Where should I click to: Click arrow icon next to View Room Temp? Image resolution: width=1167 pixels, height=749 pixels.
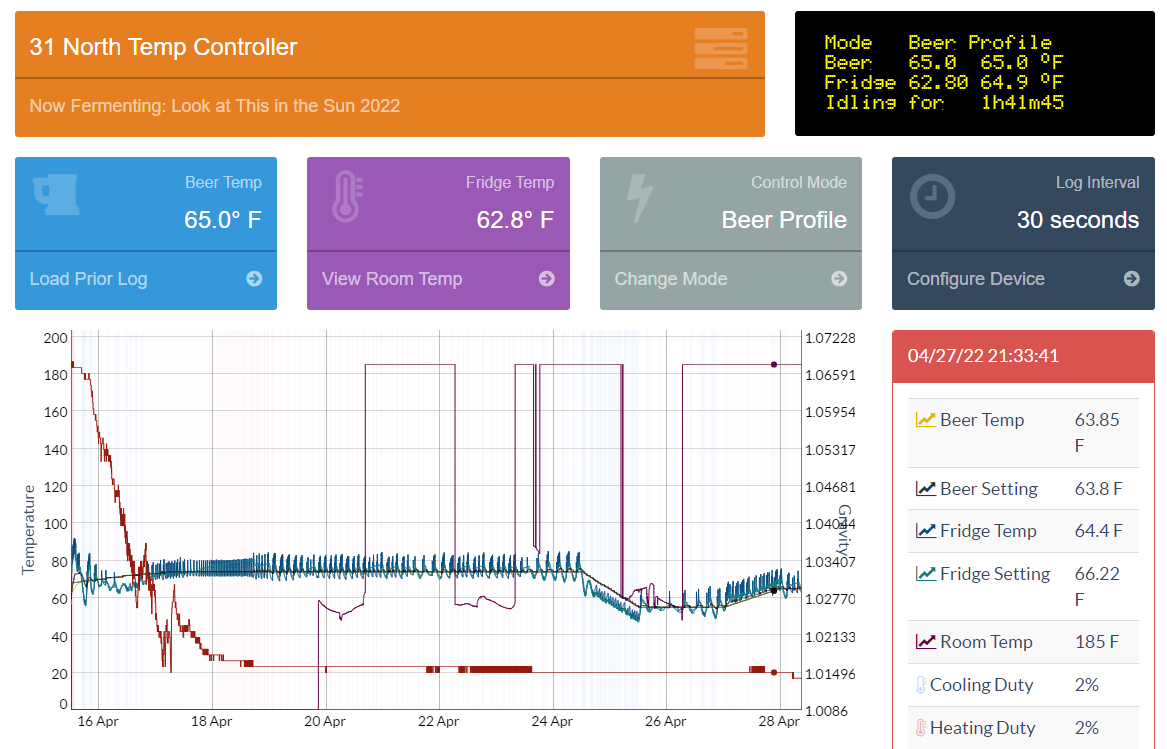[547, 278]
